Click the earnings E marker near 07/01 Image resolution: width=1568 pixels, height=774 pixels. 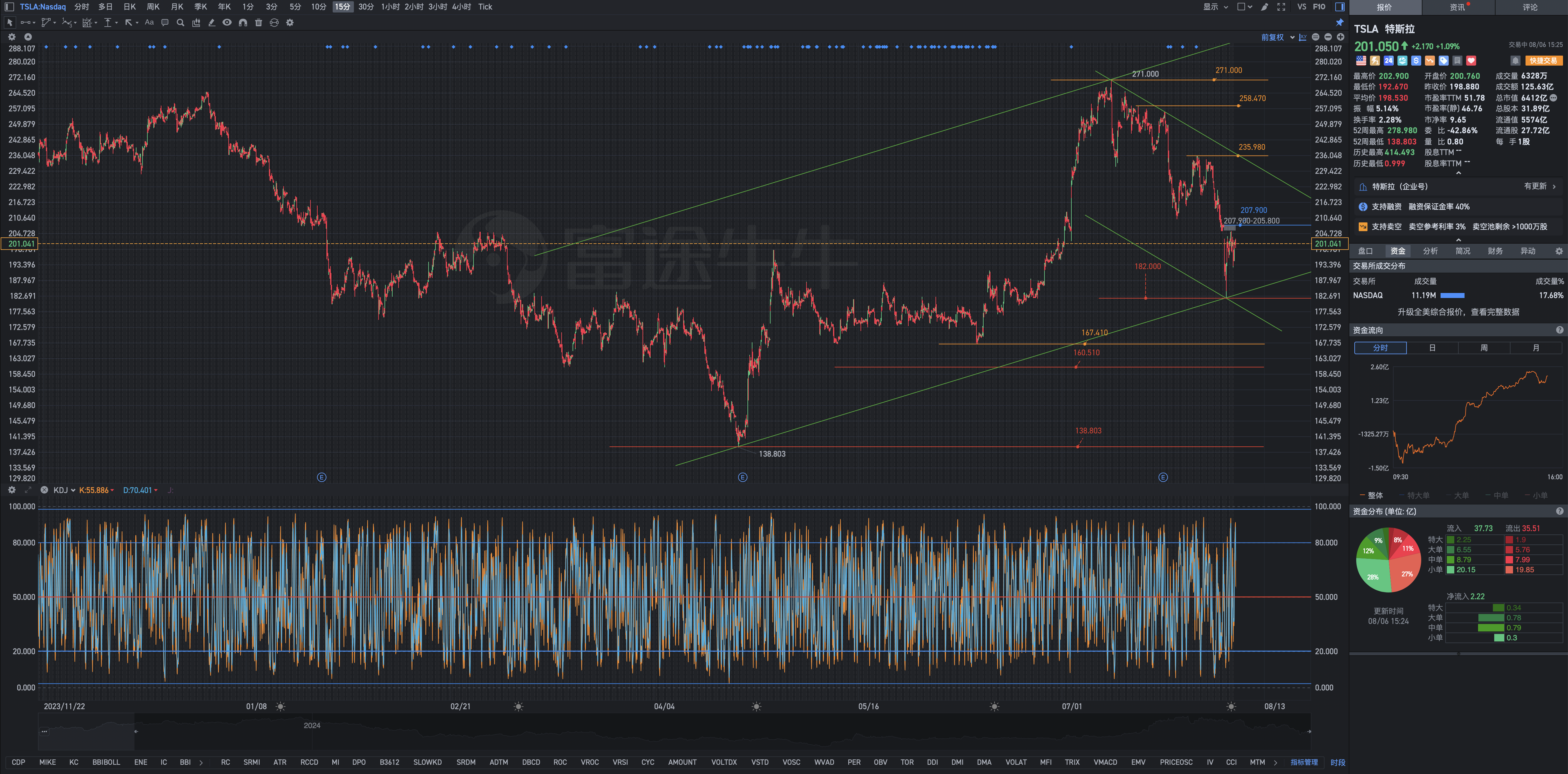tap(1163, 477)
